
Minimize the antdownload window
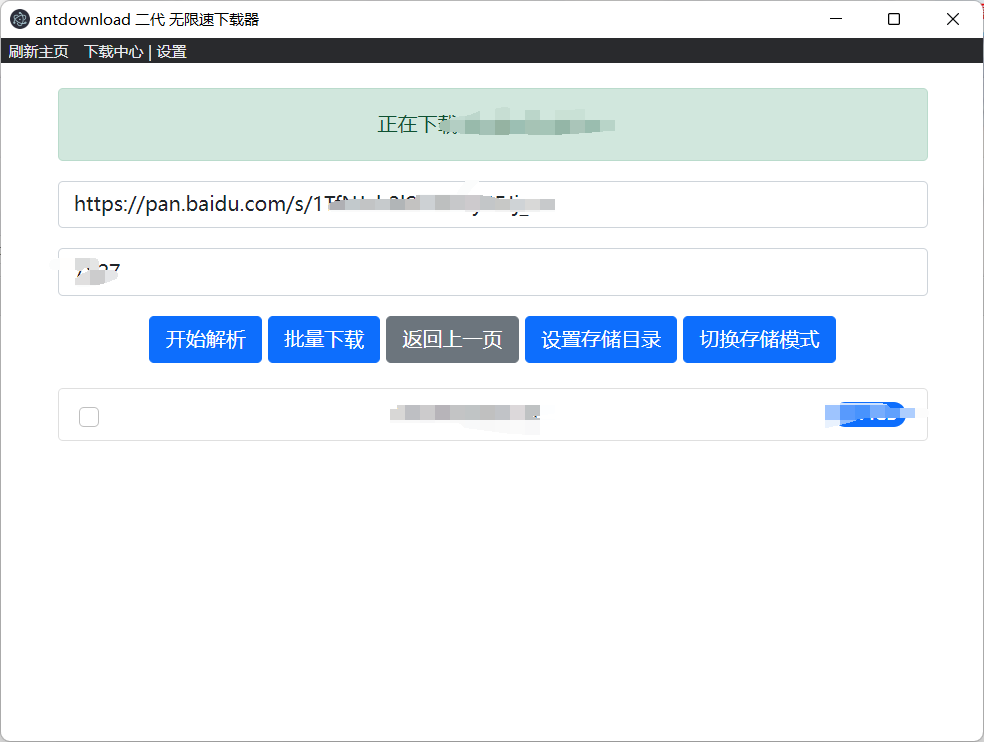tap(836, 19)
